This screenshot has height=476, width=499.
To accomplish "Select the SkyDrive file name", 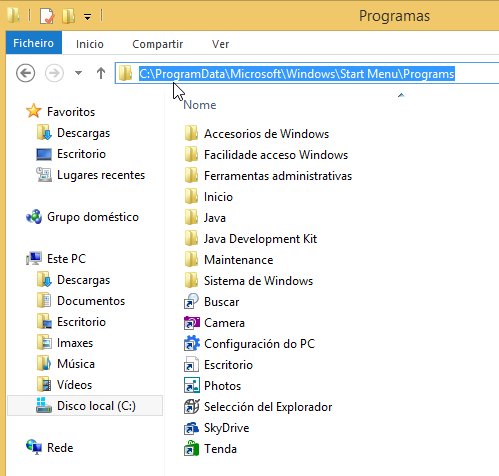I will pos(227,428).
